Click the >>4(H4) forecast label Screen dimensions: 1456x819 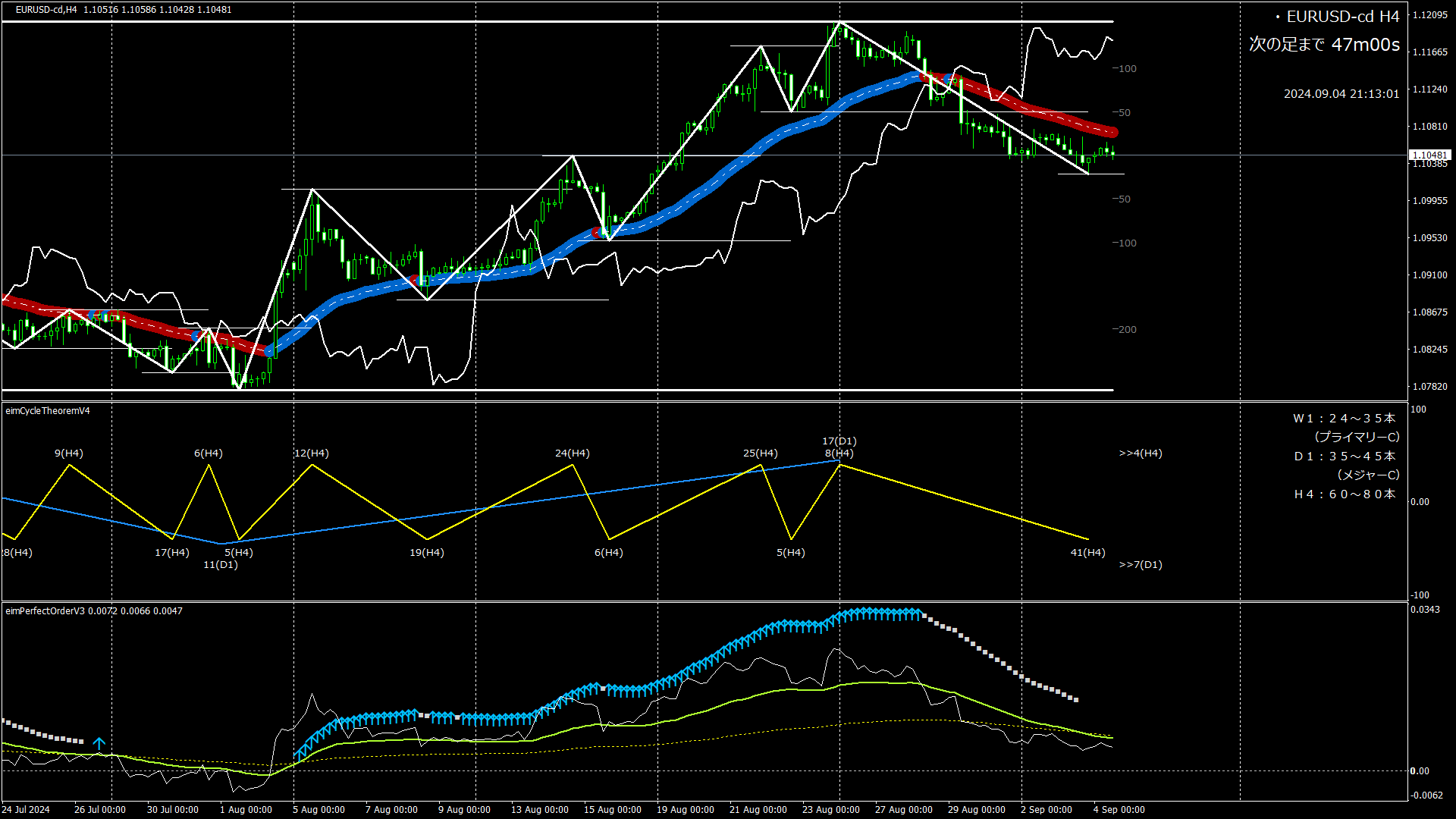1141,453
